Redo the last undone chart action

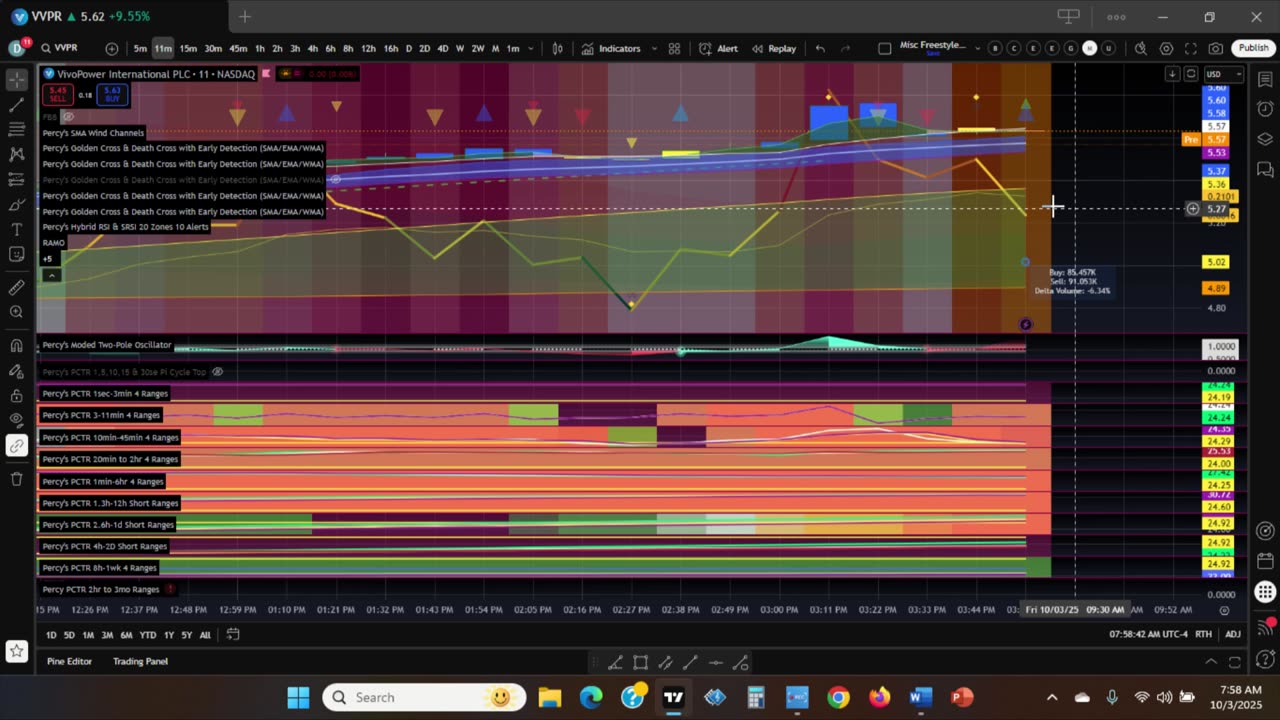click(845, 48)
